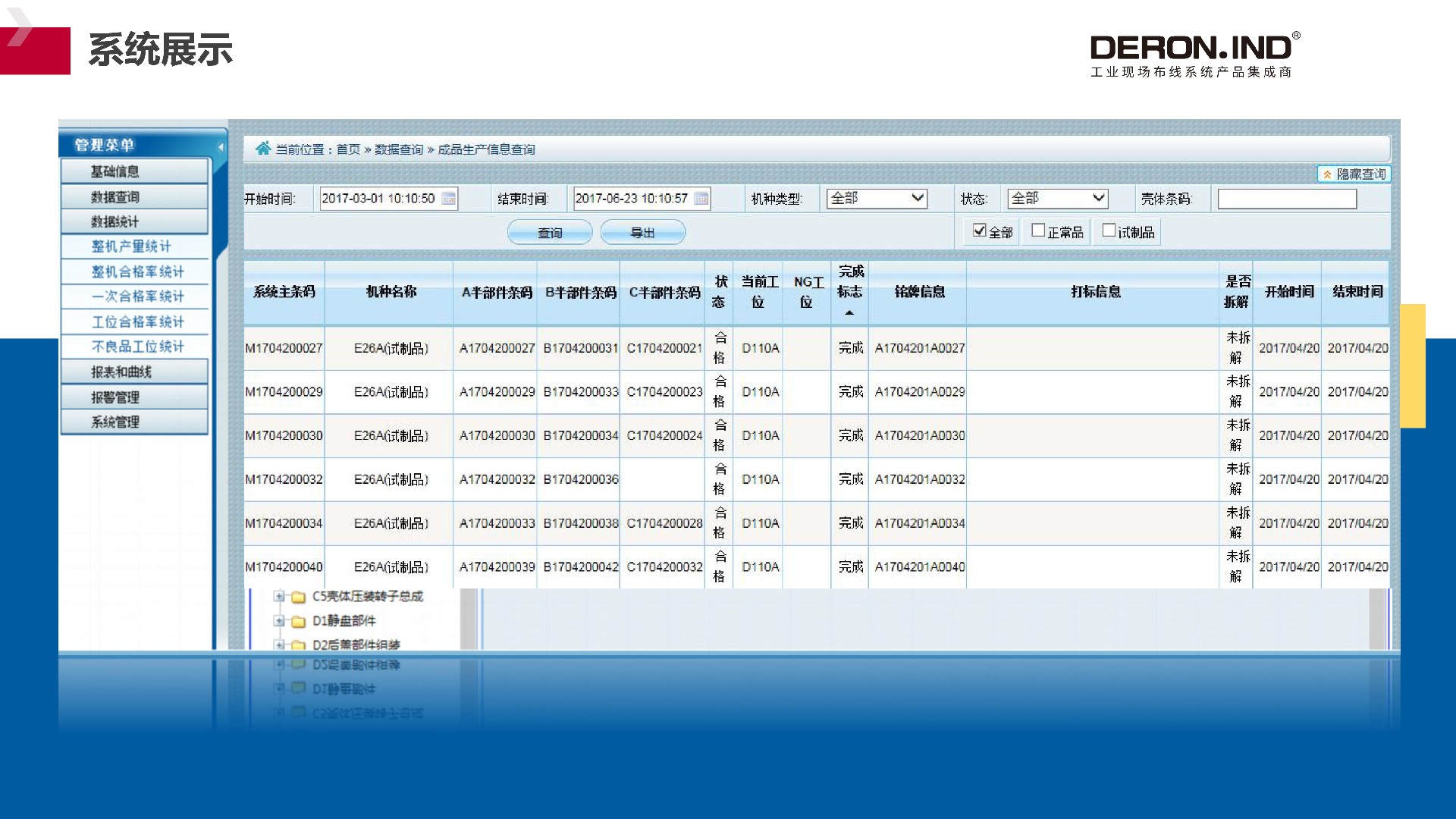
Task: Click sort arrow under 完成标志 header
Action: (849, 313)
